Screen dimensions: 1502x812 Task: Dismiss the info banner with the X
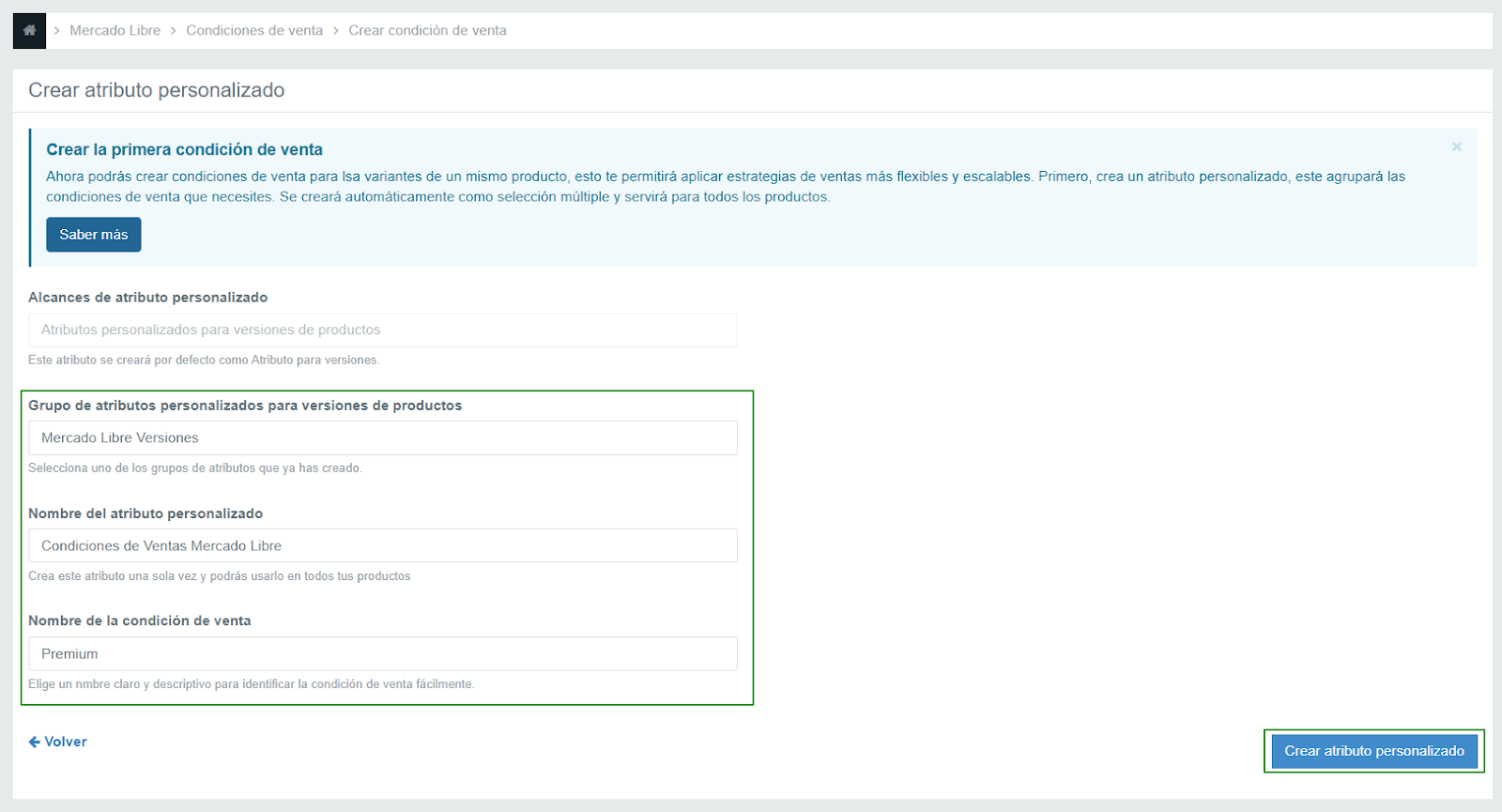click(x=1456, y=146)
